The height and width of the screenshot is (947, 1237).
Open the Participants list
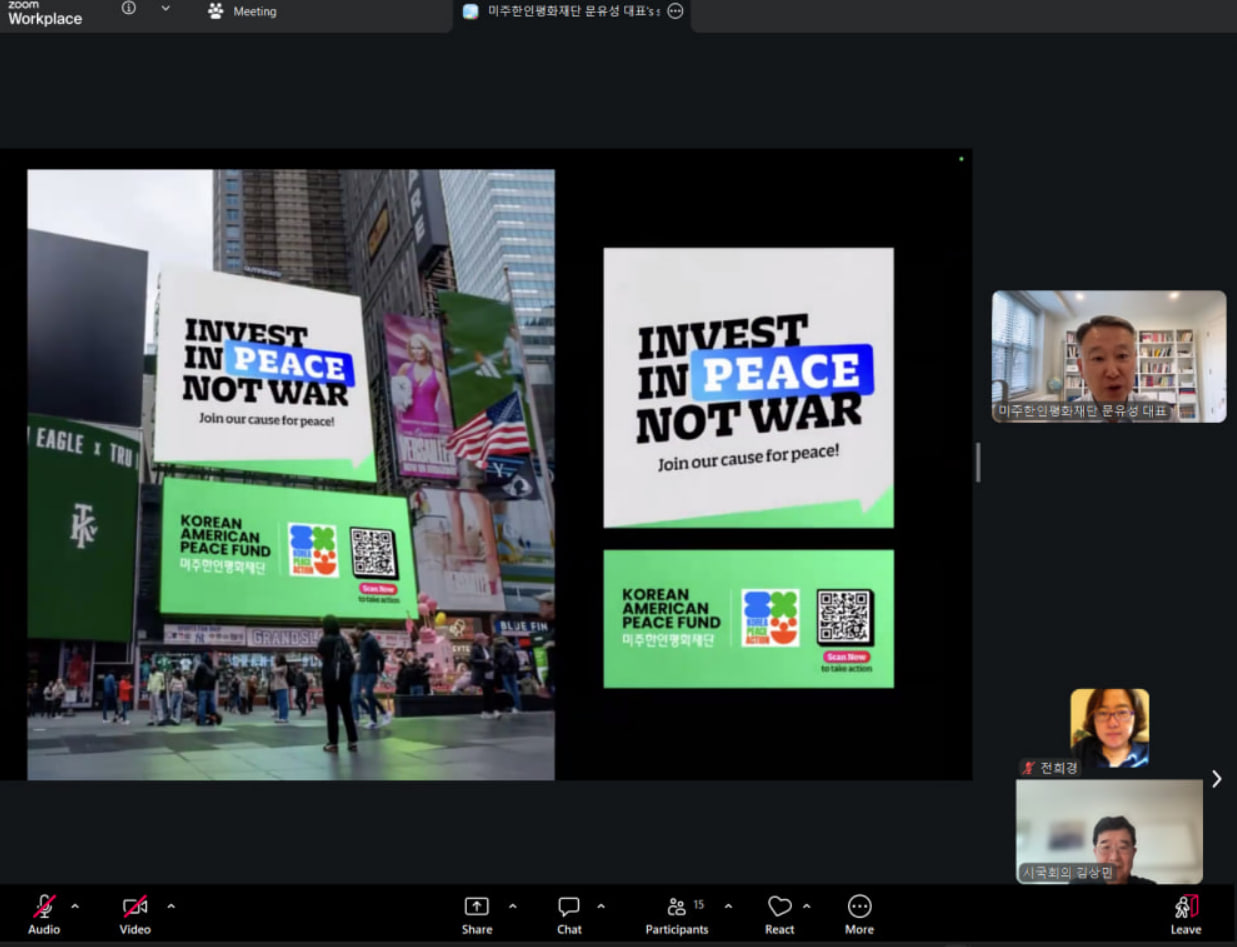(677, 914)
